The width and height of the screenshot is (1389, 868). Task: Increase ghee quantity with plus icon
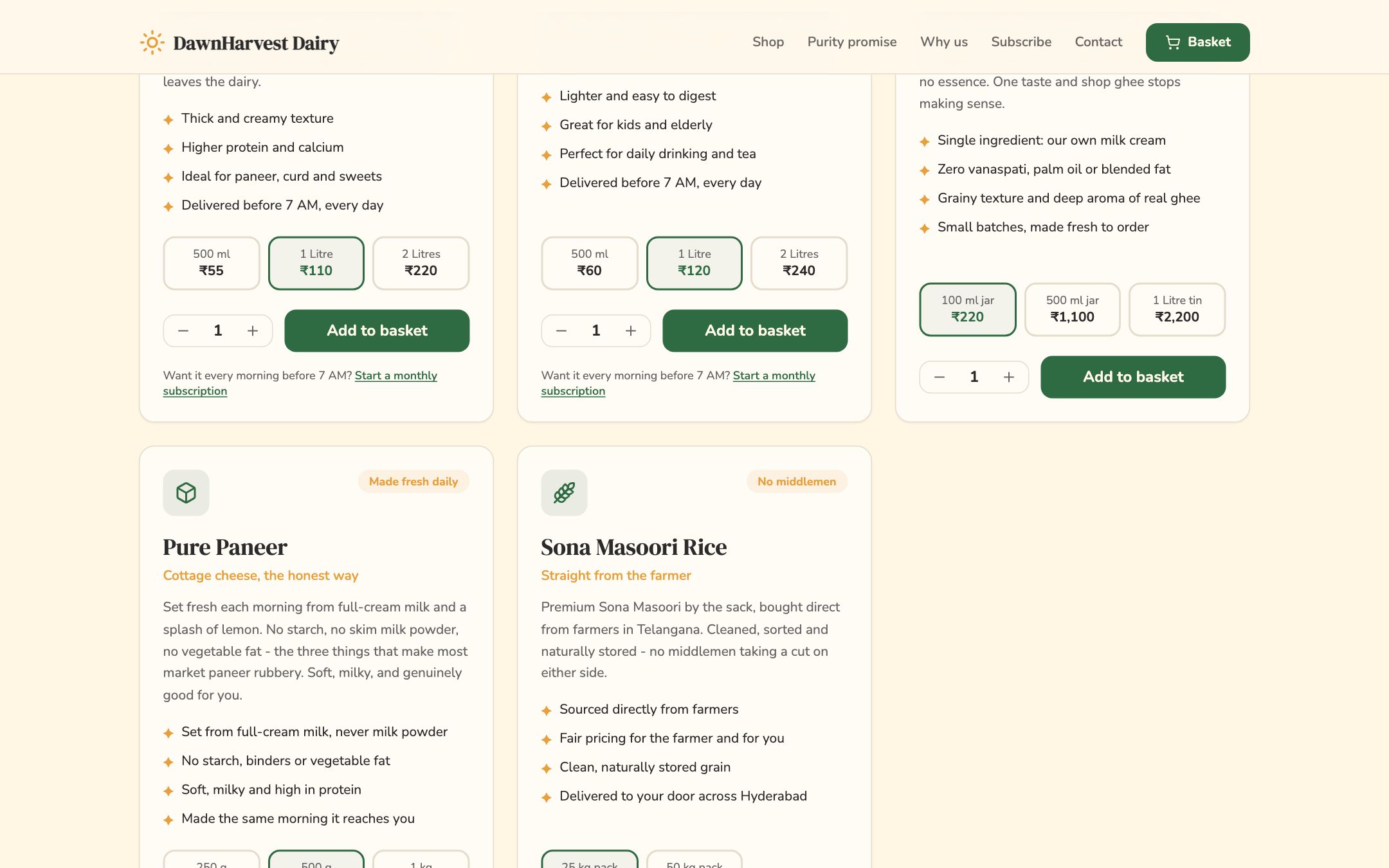point(1009,377)
